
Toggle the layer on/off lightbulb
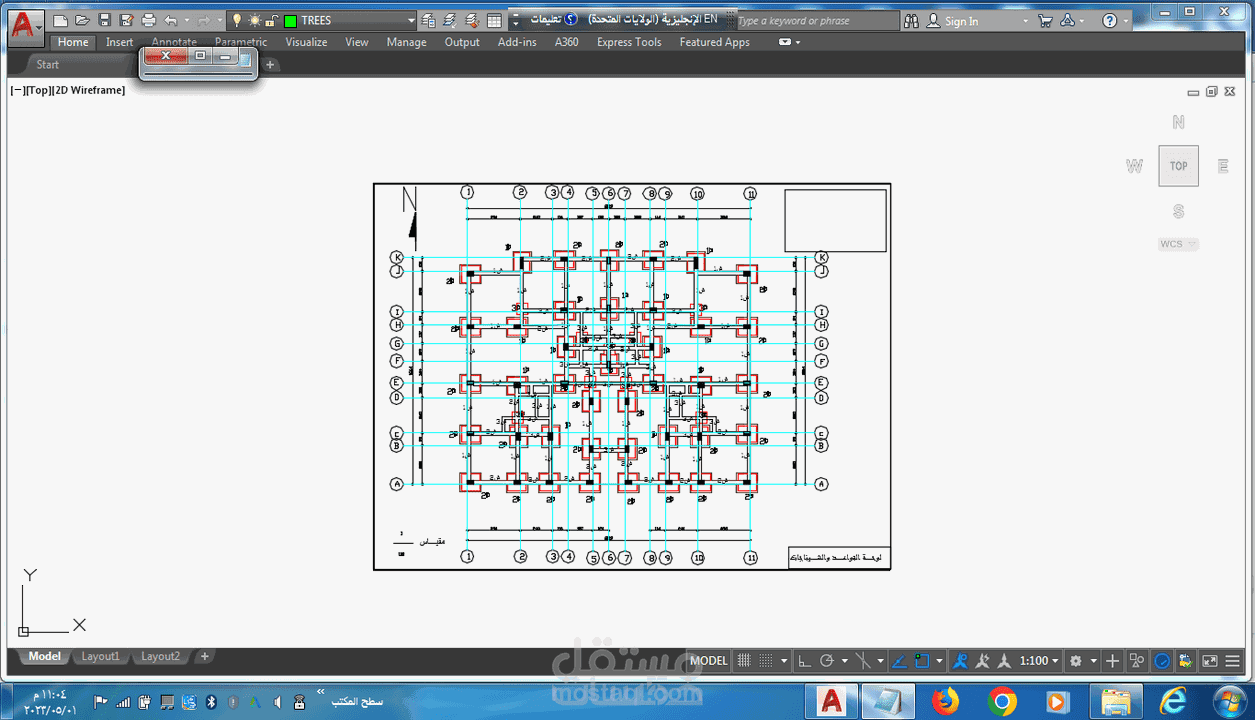point(236,20)
